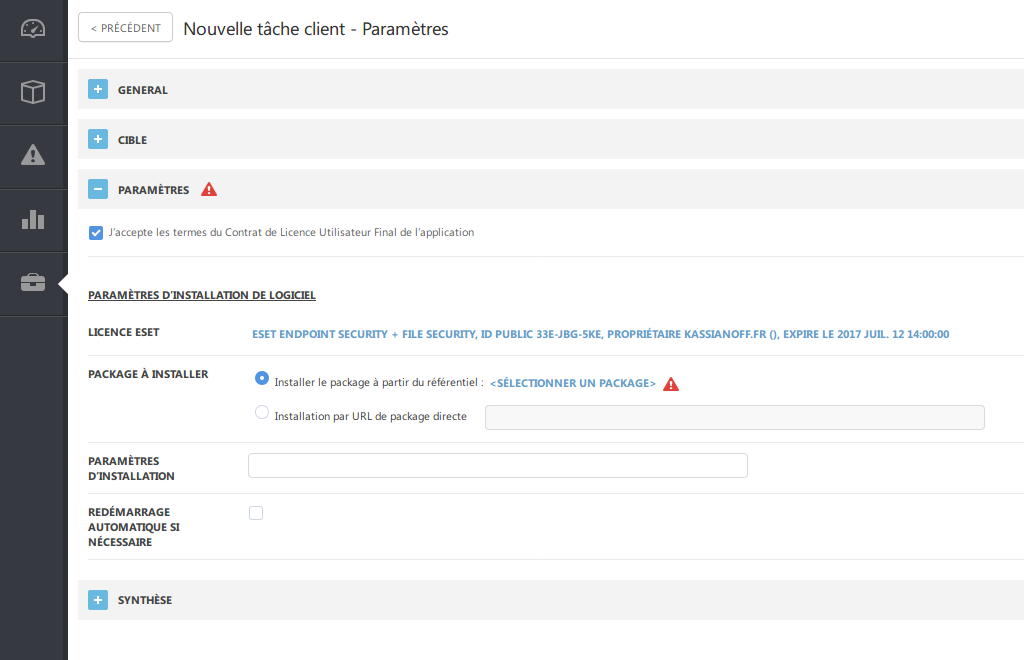This screenshot has height=660, width=1024.
Task: Click the red warning icon beside Paramètres
Action: click(209, 190)
